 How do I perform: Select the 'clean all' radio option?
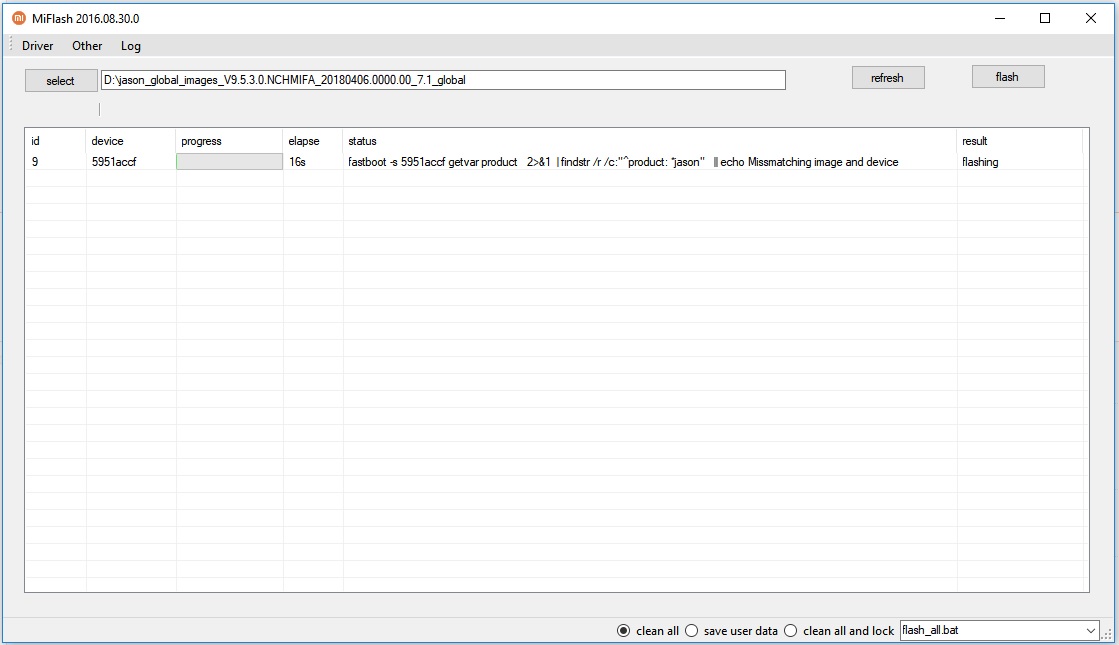pyautogui.click(x=624, y=631)
